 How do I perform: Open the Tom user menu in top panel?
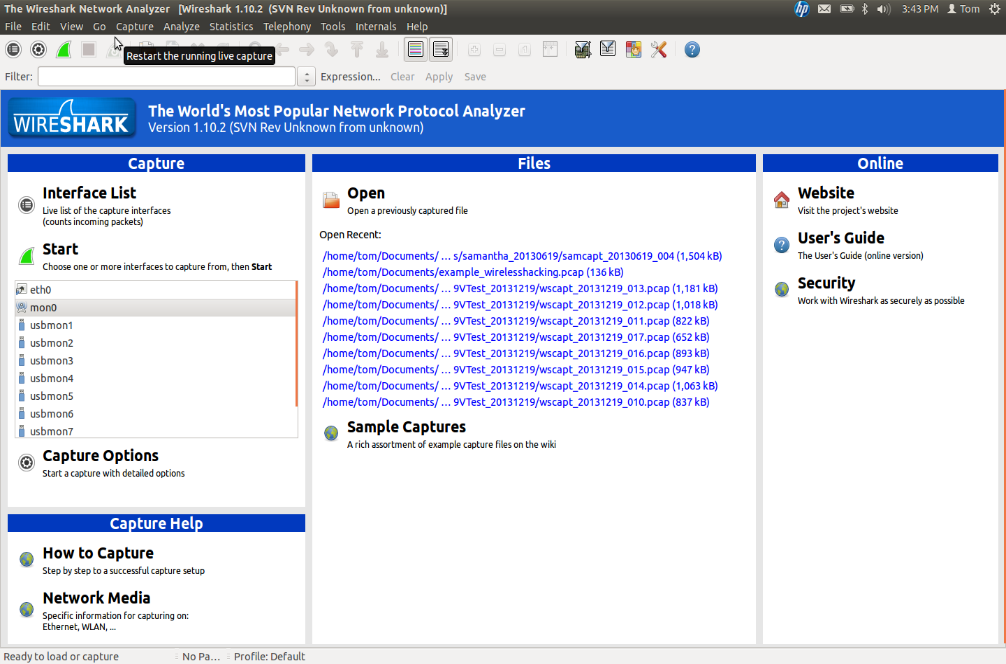pyautogui.click(x=964, y=9)
